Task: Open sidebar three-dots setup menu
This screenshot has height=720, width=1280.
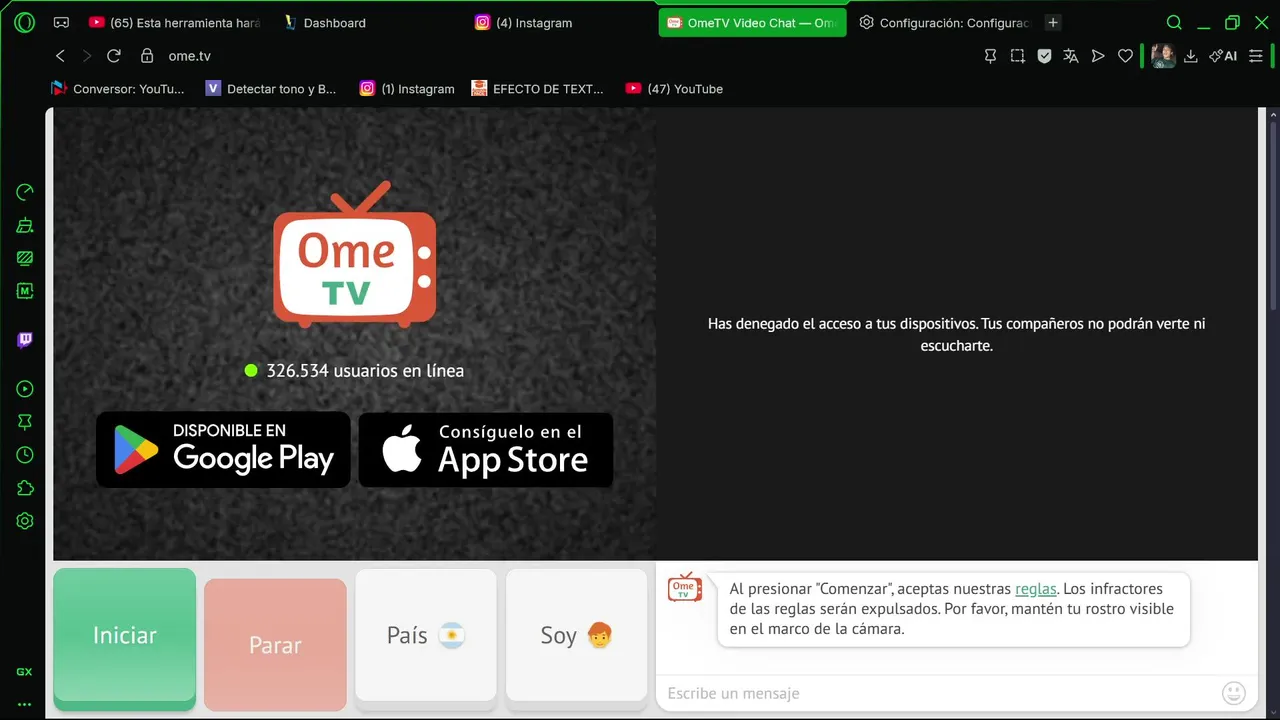Action: click(24, 704)
